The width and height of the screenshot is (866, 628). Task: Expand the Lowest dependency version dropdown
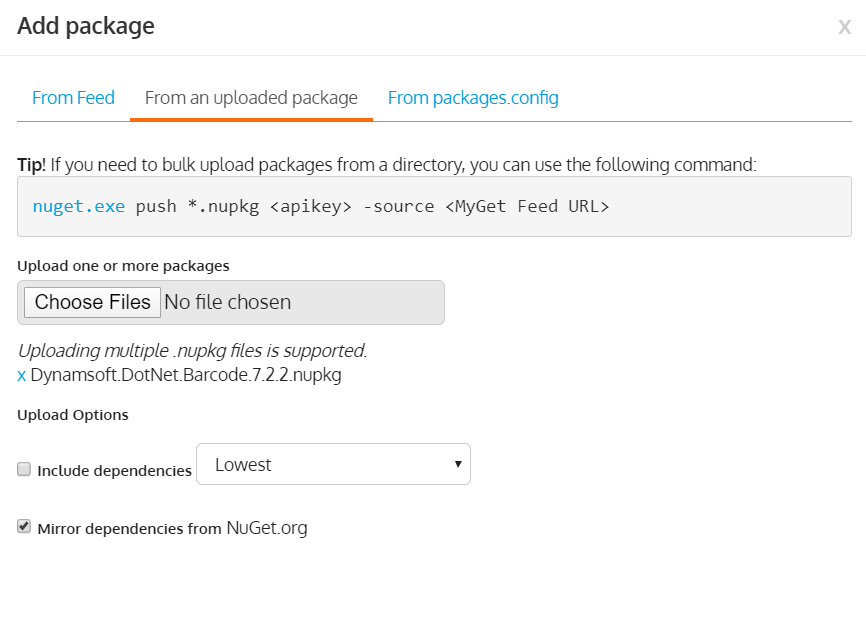[x=333, y=464]
